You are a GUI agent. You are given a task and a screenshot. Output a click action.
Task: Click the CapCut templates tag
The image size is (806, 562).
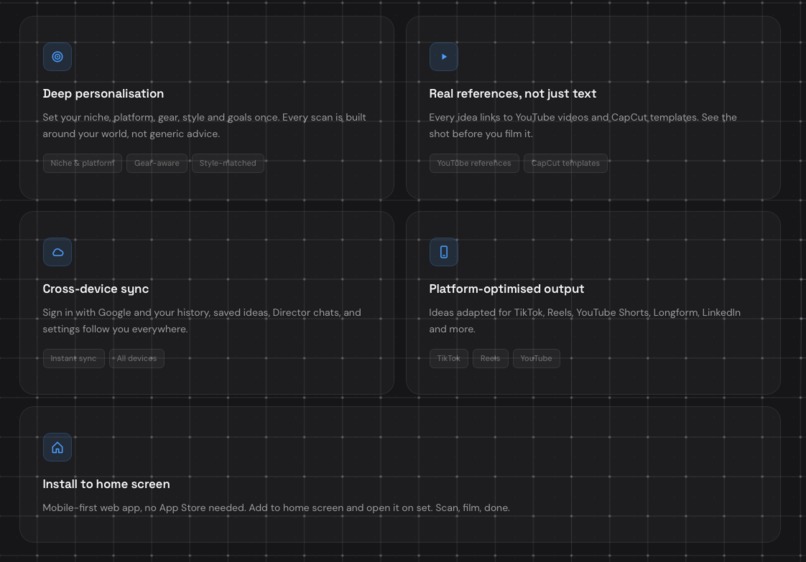click(565, 163)
